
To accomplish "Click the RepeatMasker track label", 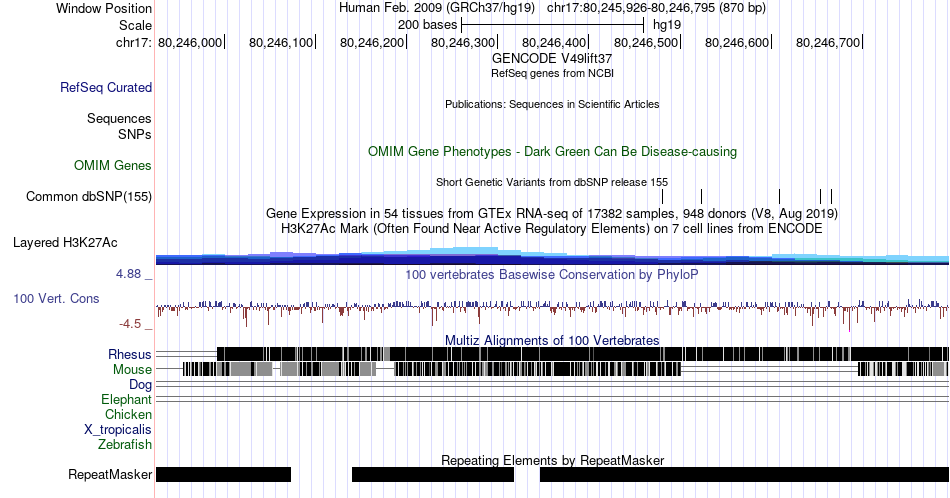I will 110,474.
